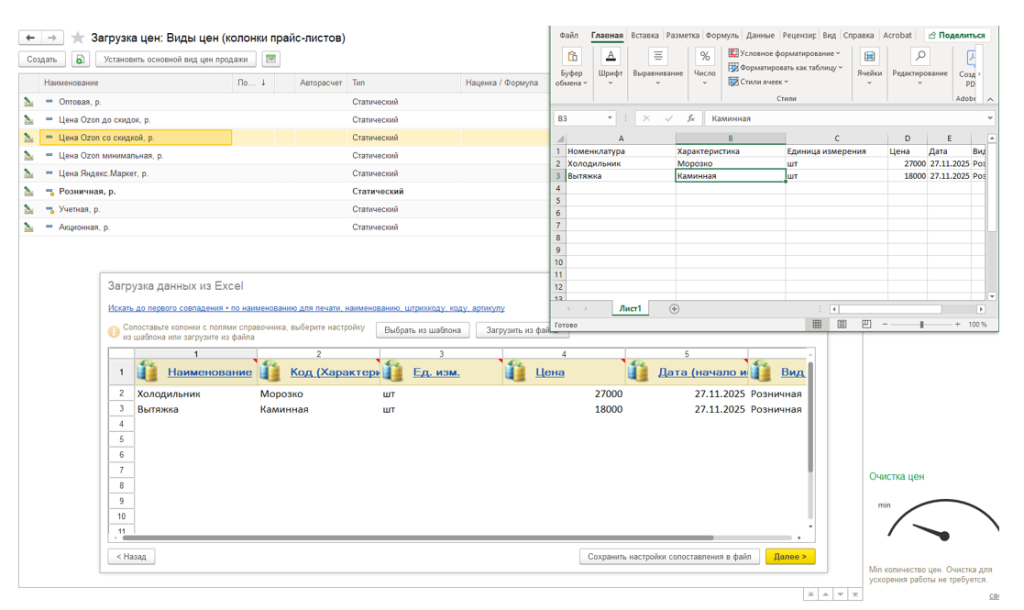Open the Форматировать как таблицу dropdown
This screenshot has width=1024, height=610.
(x=786, y=68)
